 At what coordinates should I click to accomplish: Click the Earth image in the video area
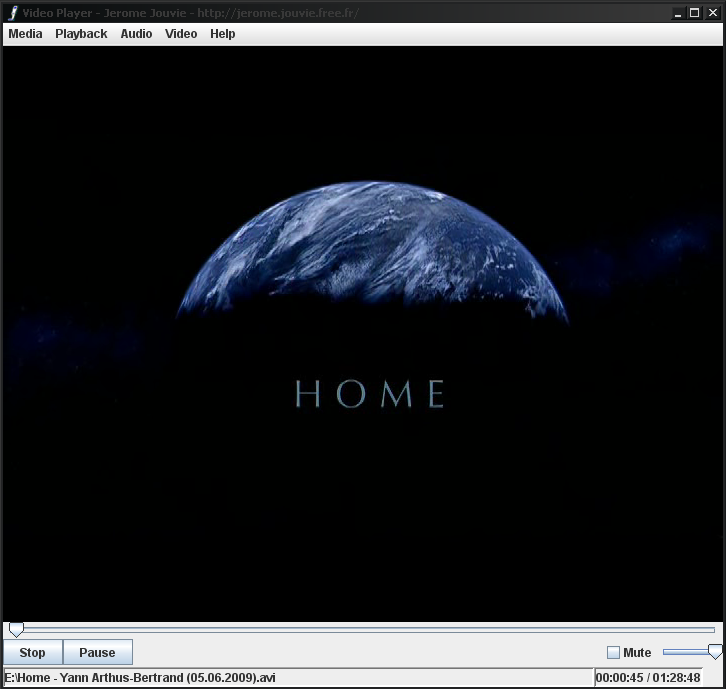tap(372, 252)
